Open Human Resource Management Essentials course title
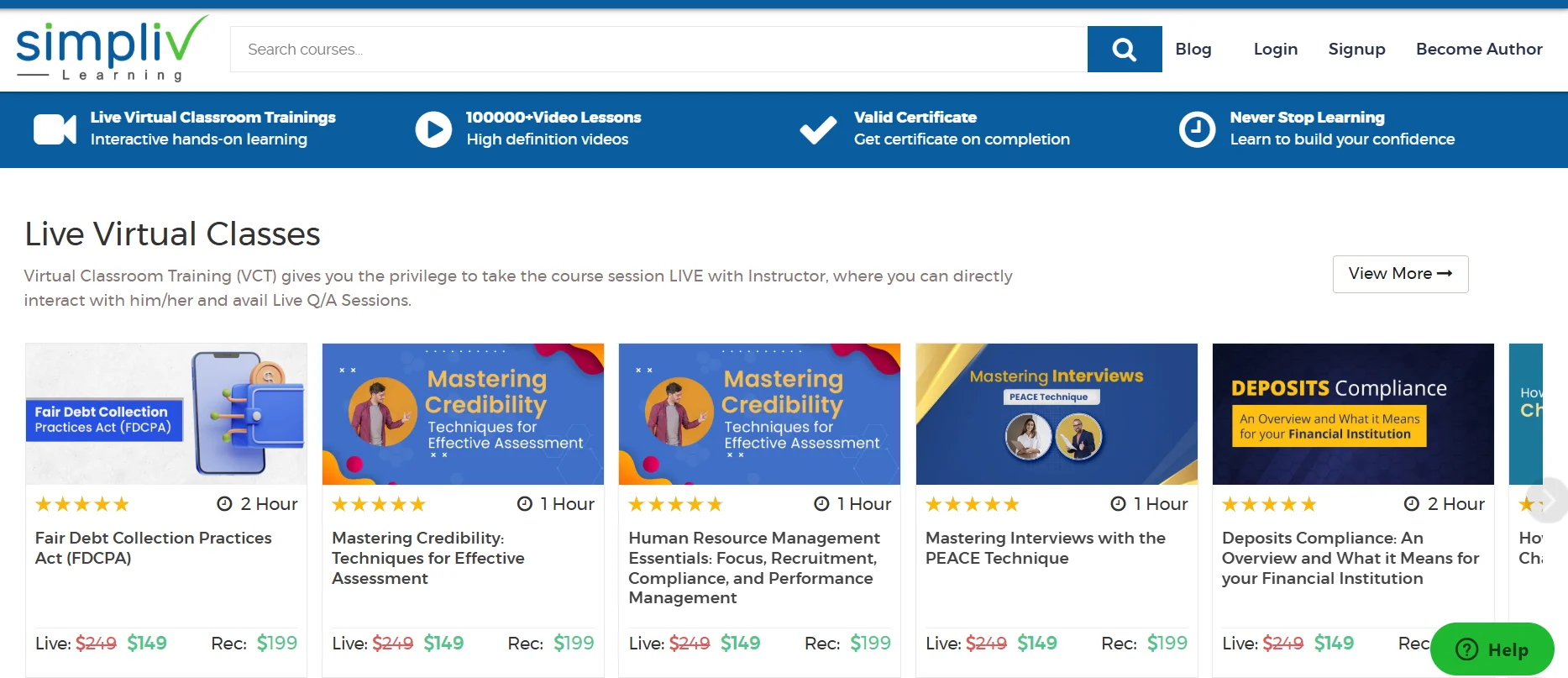The image size is (1568, 678). 754,567
